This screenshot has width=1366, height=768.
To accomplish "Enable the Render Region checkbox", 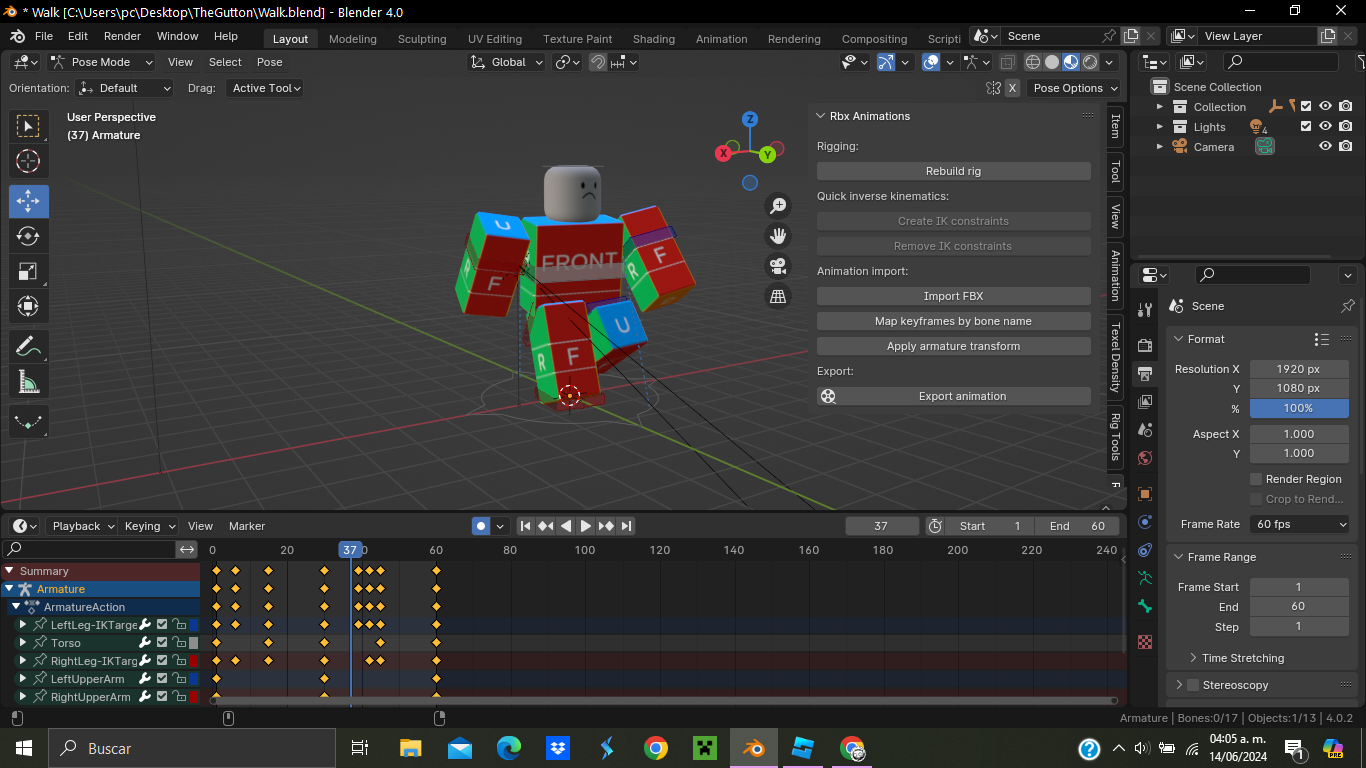I will coord(1256,479).
